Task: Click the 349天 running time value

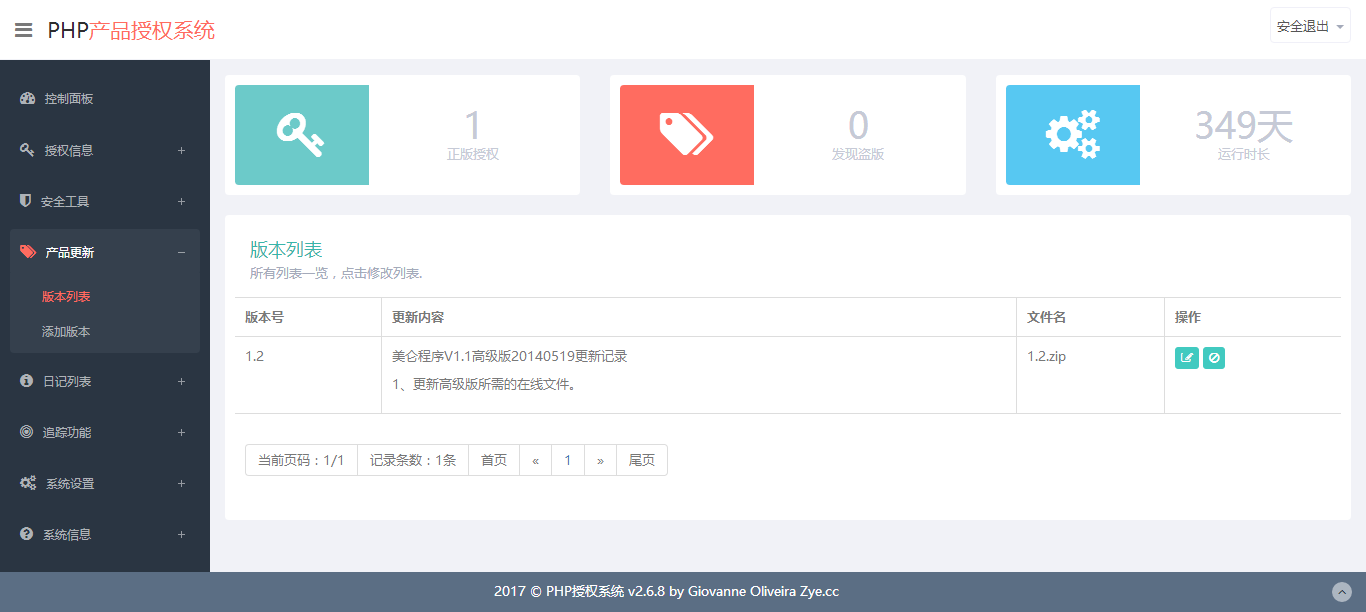Action: [x=1244, y=126]
